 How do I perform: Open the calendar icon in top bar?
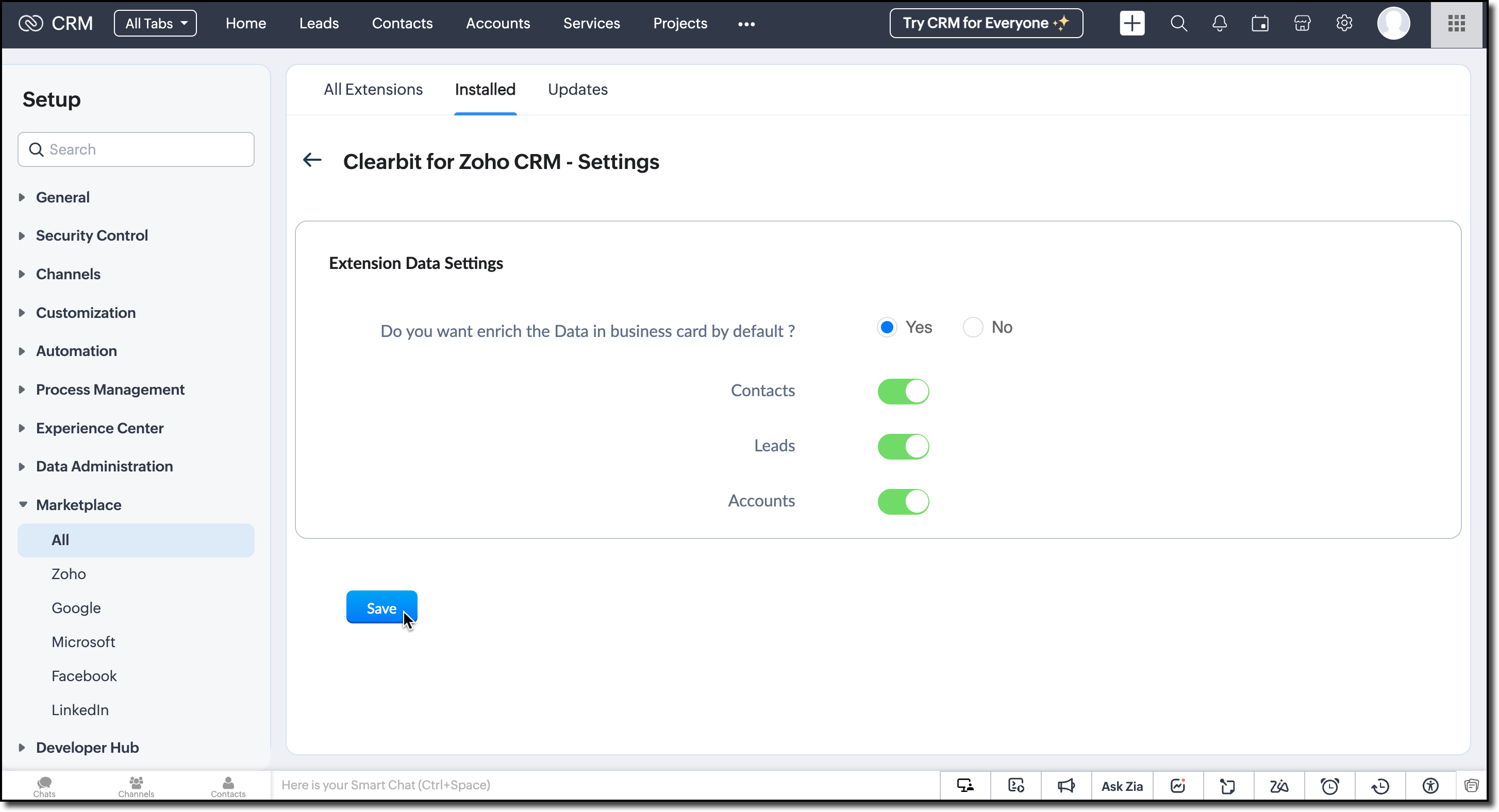click(1260, 23)
